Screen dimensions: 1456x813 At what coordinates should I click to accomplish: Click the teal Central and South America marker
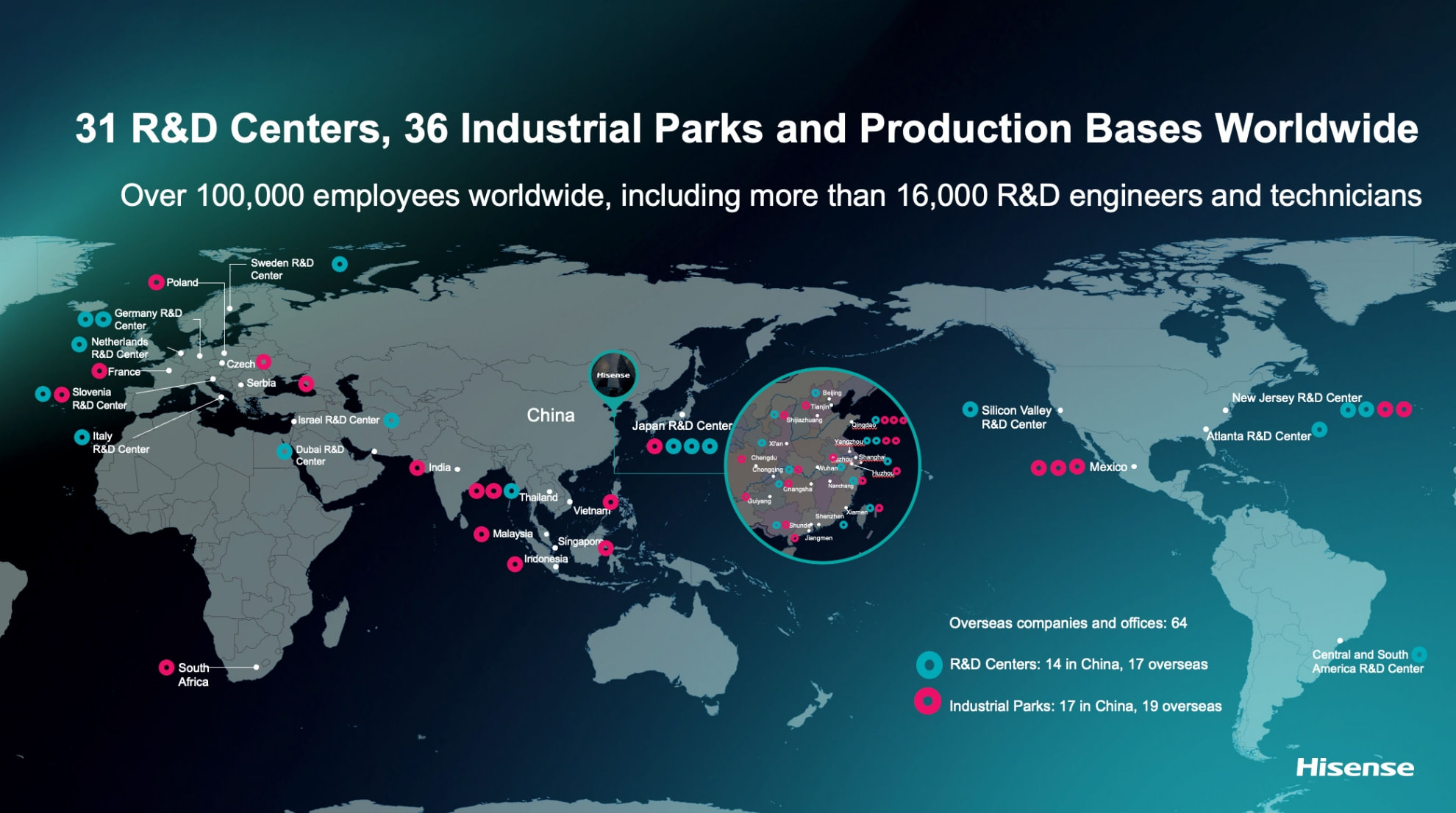point(1419,654)
